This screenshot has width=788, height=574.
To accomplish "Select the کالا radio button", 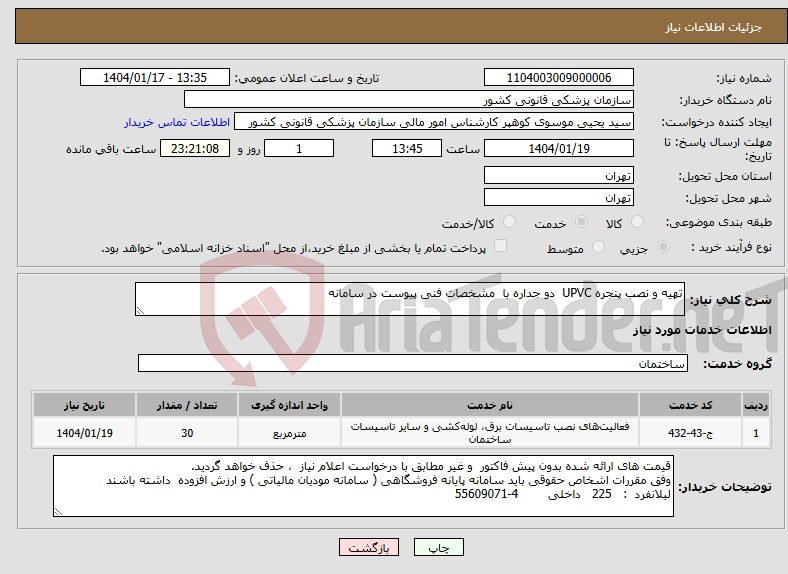I will coord(637,222).
